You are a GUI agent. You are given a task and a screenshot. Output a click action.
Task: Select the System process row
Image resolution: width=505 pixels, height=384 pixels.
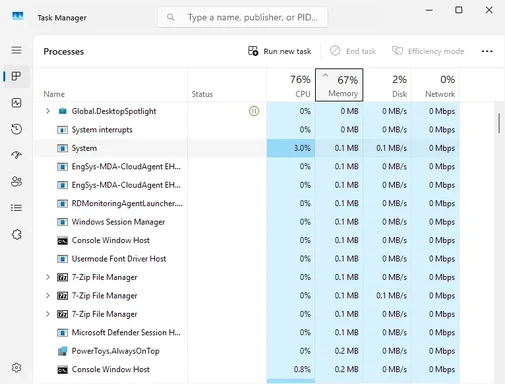pyautogui.click(x=246, y=148)
